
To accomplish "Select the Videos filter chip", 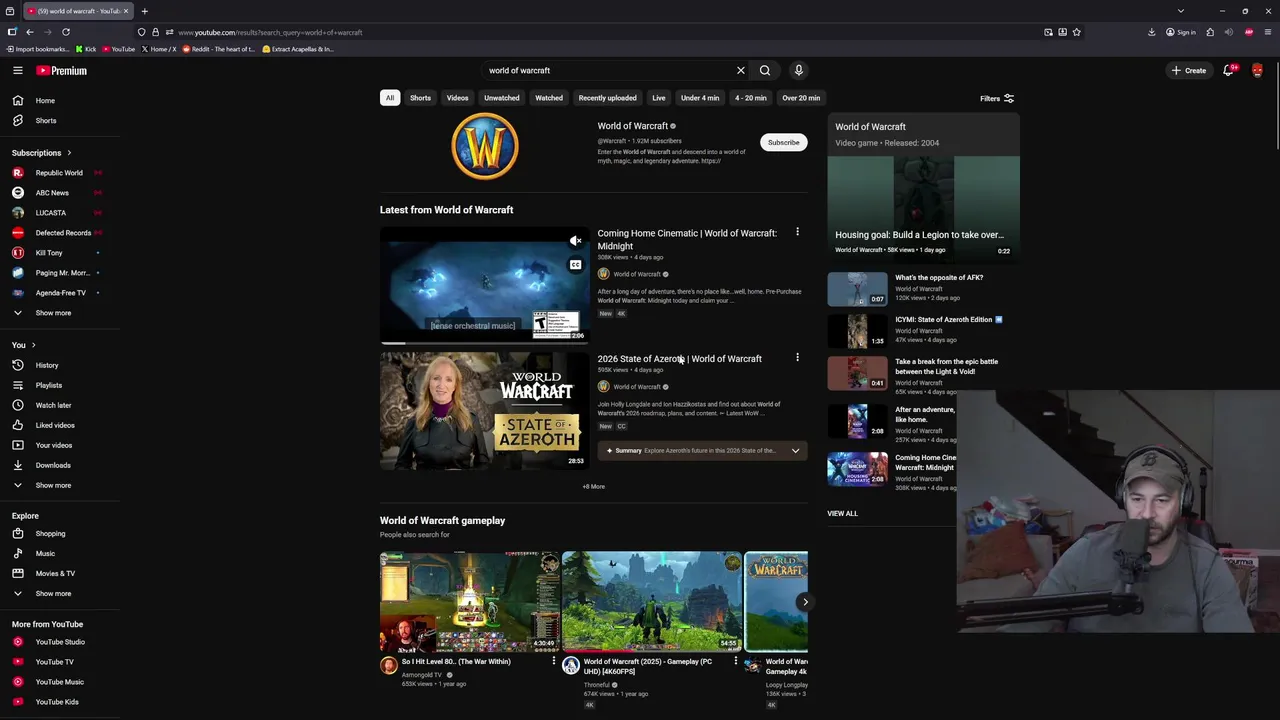I will pyautogui.click(x=457, y=98).
